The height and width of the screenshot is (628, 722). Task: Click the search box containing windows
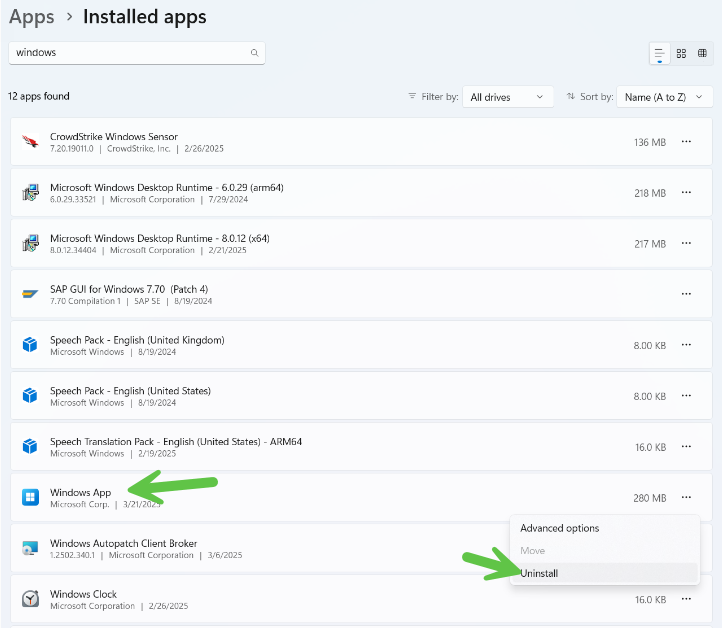(137, 53)
